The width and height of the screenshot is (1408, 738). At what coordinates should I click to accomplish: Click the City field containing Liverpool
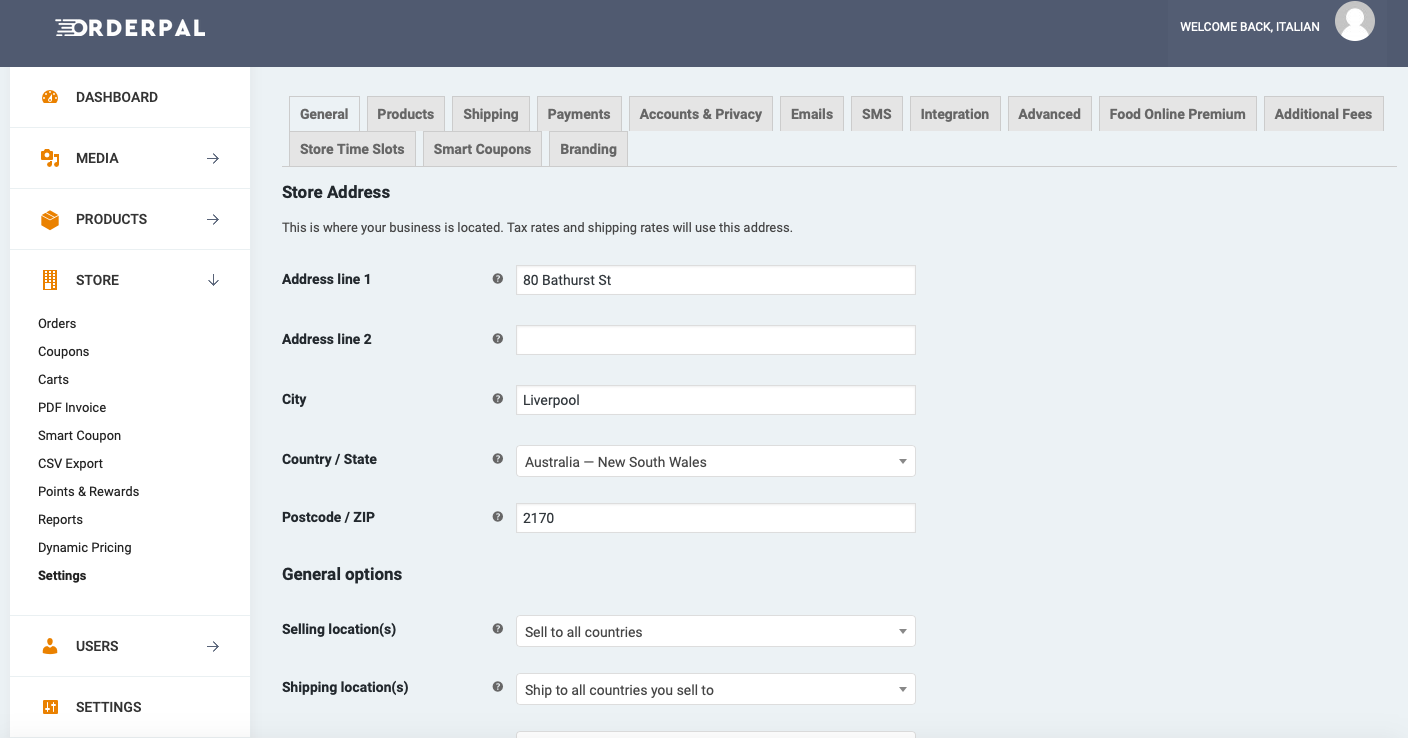tap(716, 400)
